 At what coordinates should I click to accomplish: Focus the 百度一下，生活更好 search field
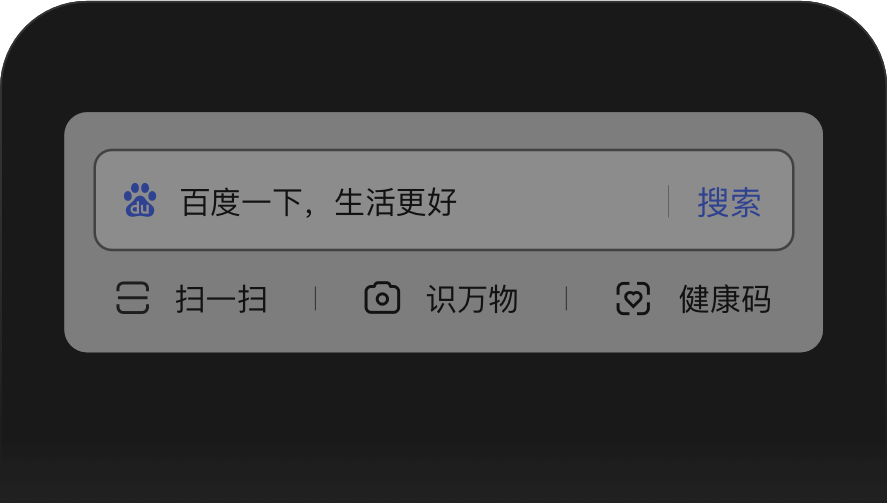pos(444,200)
